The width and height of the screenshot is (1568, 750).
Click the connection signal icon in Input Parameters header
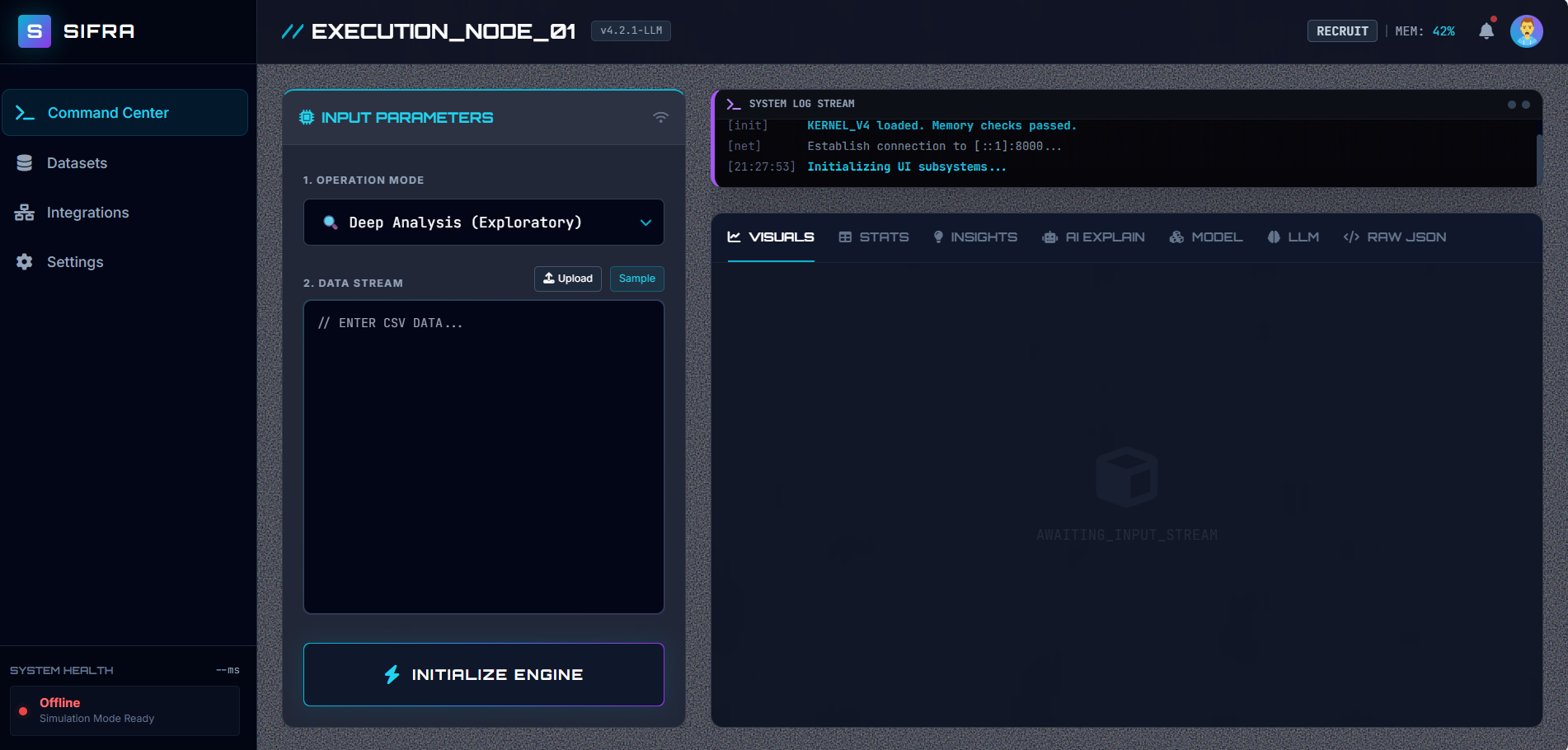[659, 117]
